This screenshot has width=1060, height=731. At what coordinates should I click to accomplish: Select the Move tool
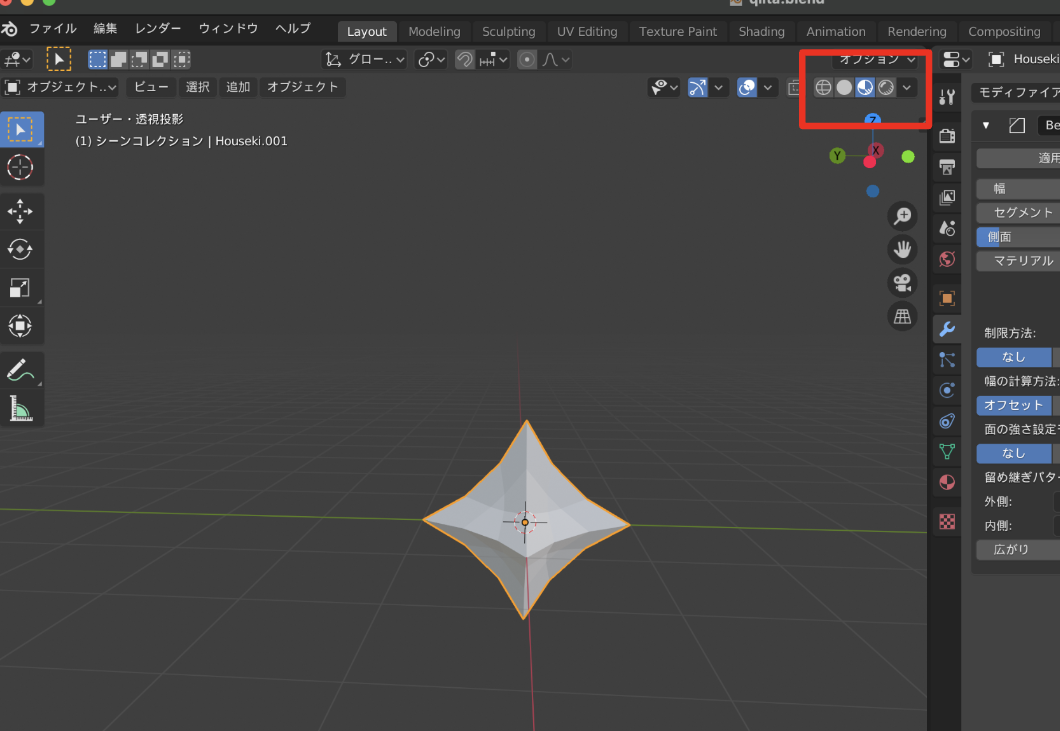click(x=21, y=212)
